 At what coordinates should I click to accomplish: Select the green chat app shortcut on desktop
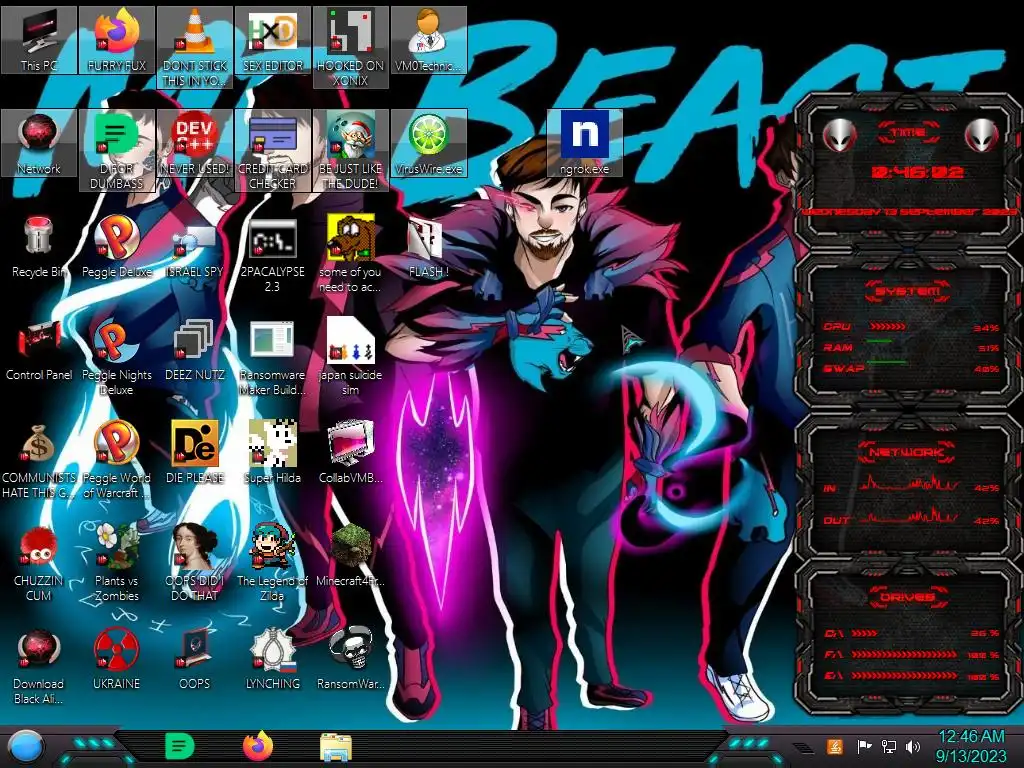(117, 150)
